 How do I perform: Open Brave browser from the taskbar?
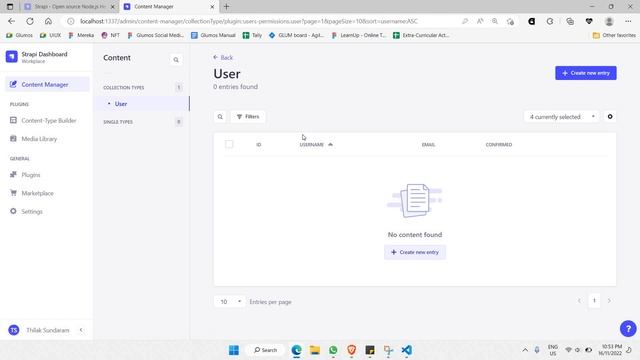pos(351,350)
